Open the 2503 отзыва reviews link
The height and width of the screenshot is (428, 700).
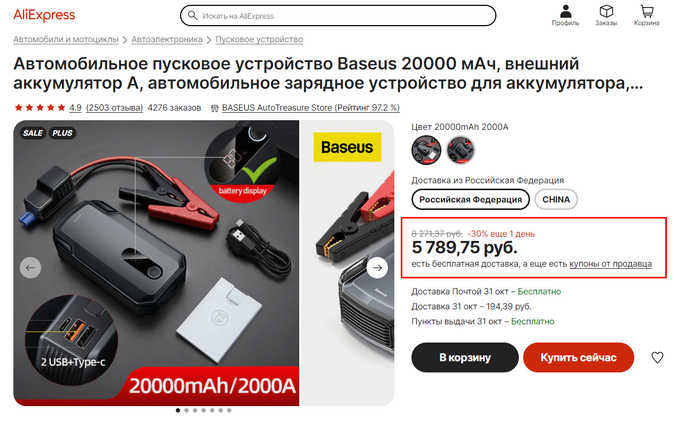coord(114,108)
